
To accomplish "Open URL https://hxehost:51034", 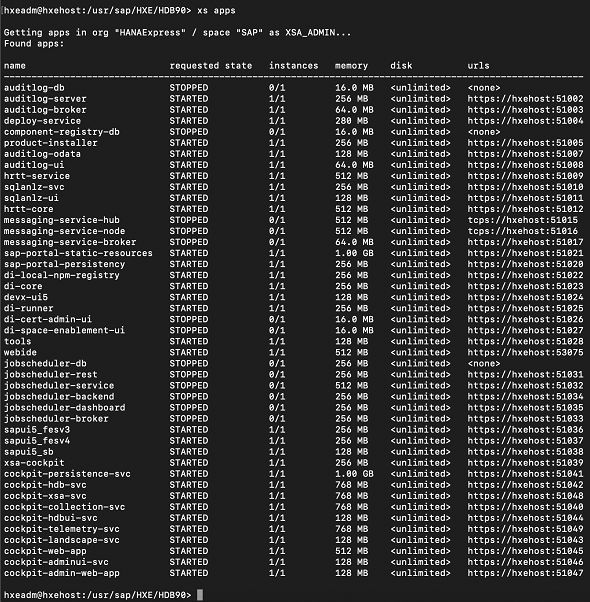I will pyautogui.click(x=525, y=397).
